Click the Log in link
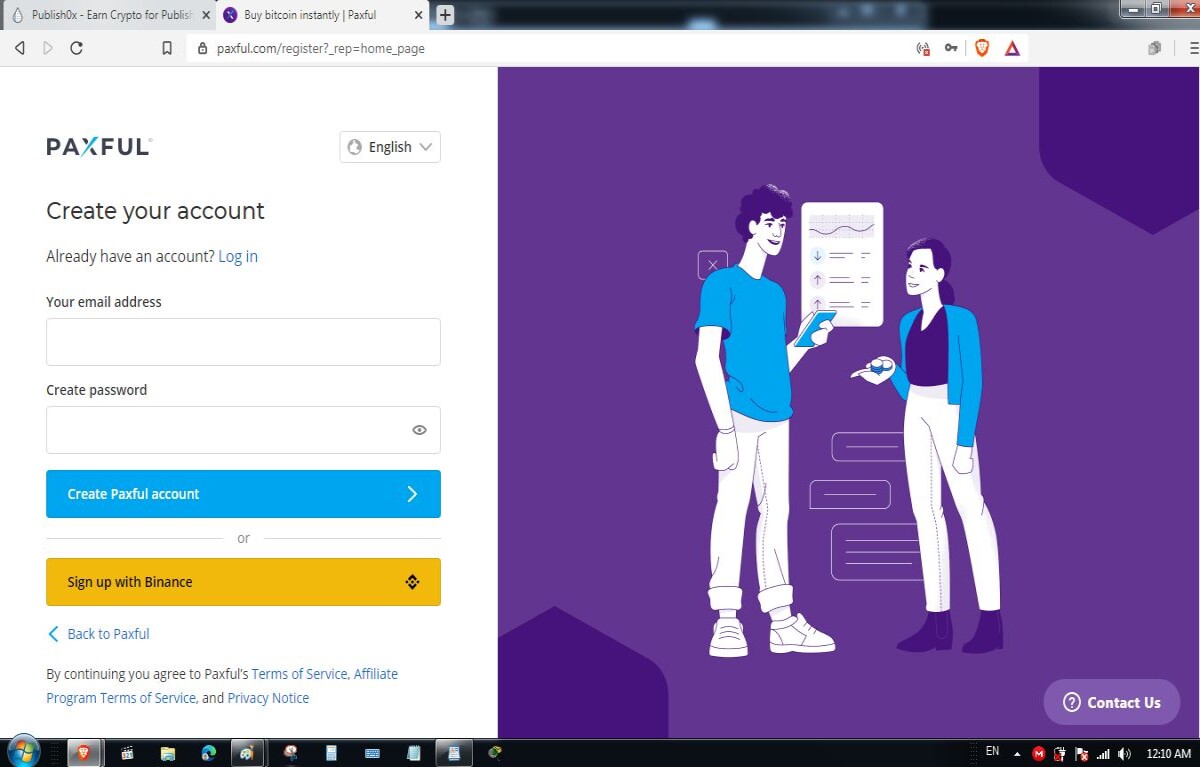Screen dimensions: 1200x767 point(238,257)
